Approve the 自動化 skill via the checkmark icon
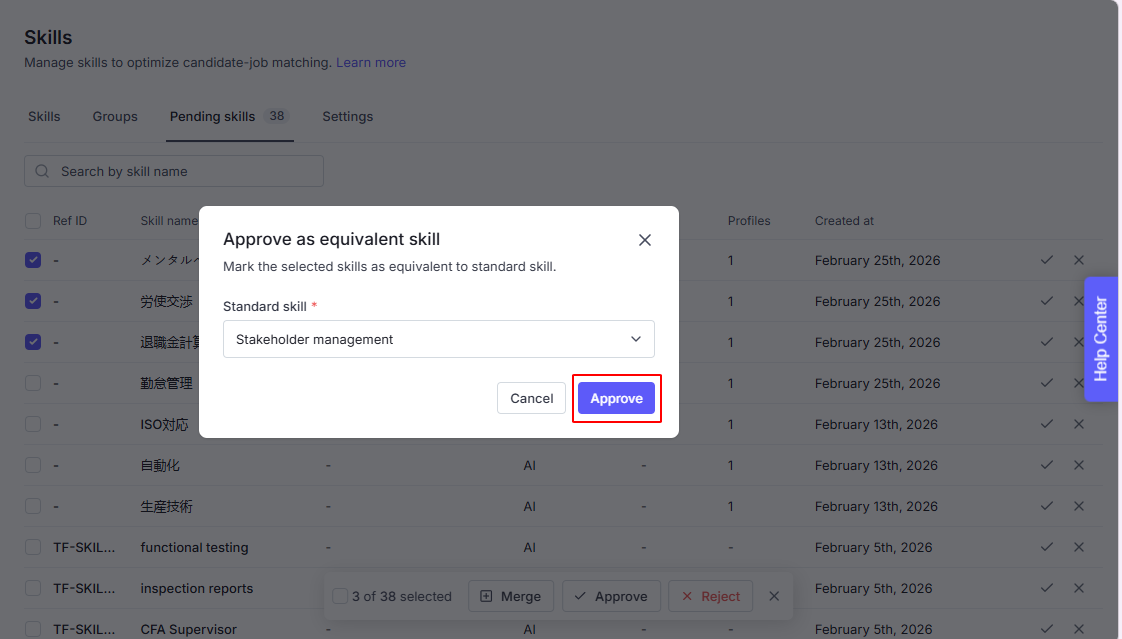This screenshot has width=1122, height=639. coord(1047,465)
